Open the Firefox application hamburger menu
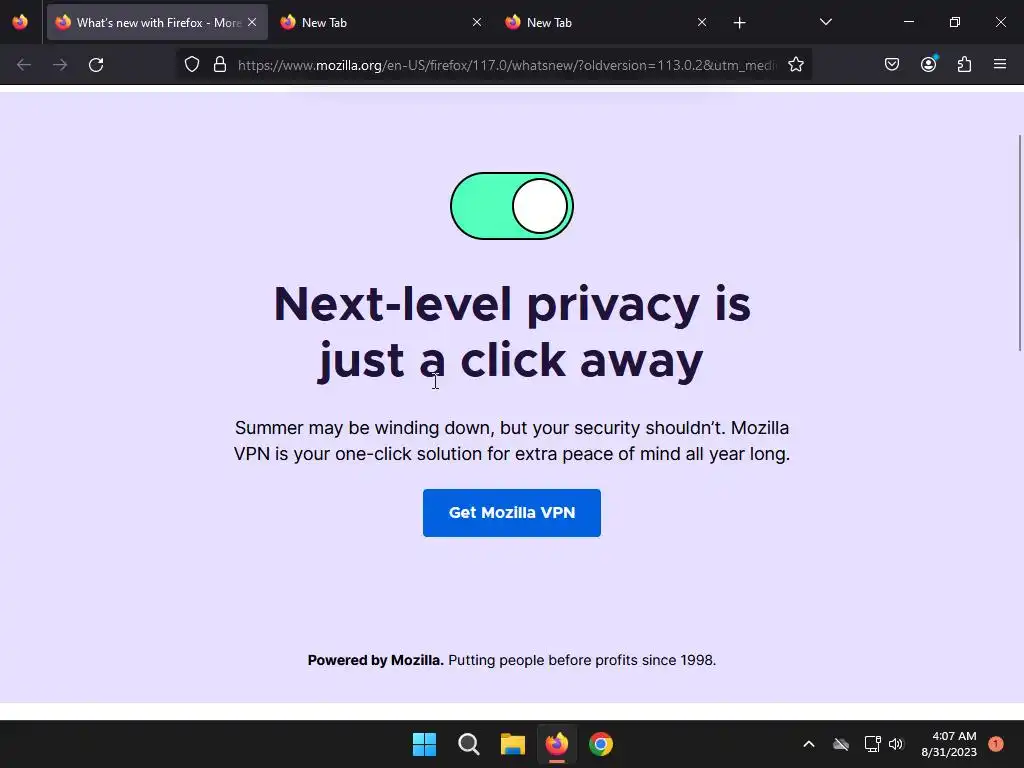The image size is (1024, 768). coord(1000,65)
